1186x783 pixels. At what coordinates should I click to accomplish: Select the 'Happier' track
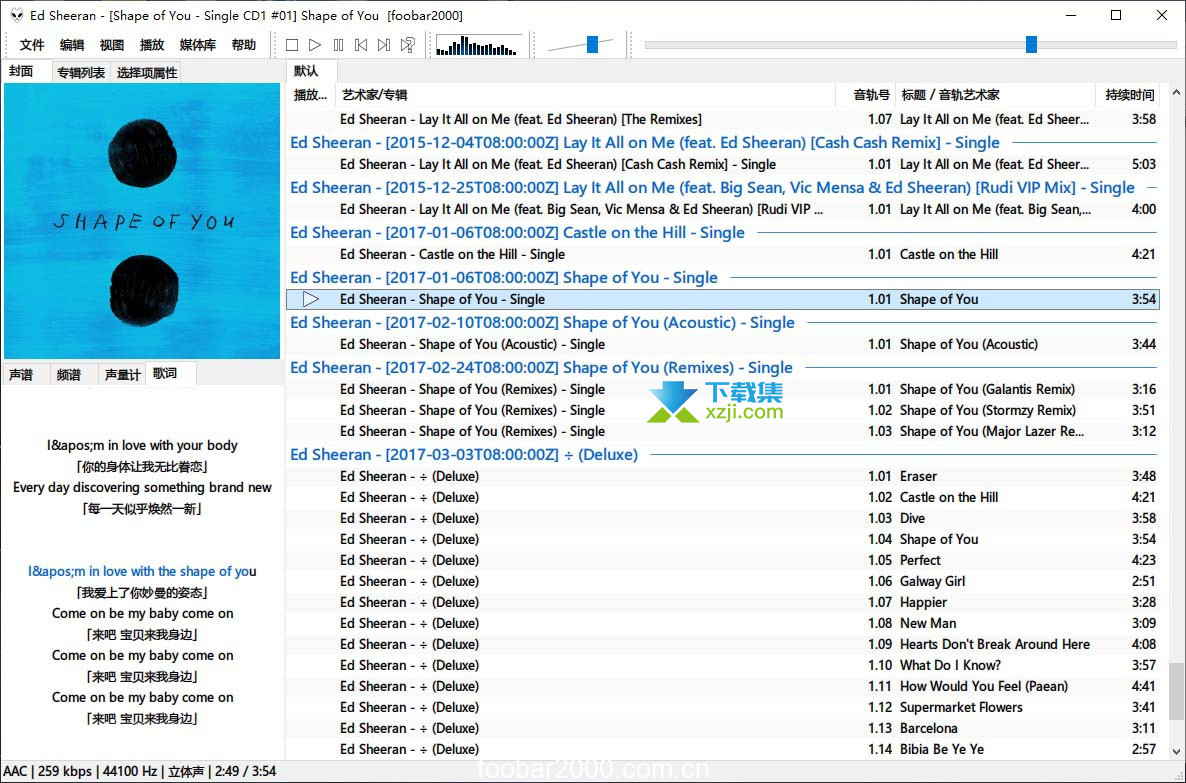point(722,602)
